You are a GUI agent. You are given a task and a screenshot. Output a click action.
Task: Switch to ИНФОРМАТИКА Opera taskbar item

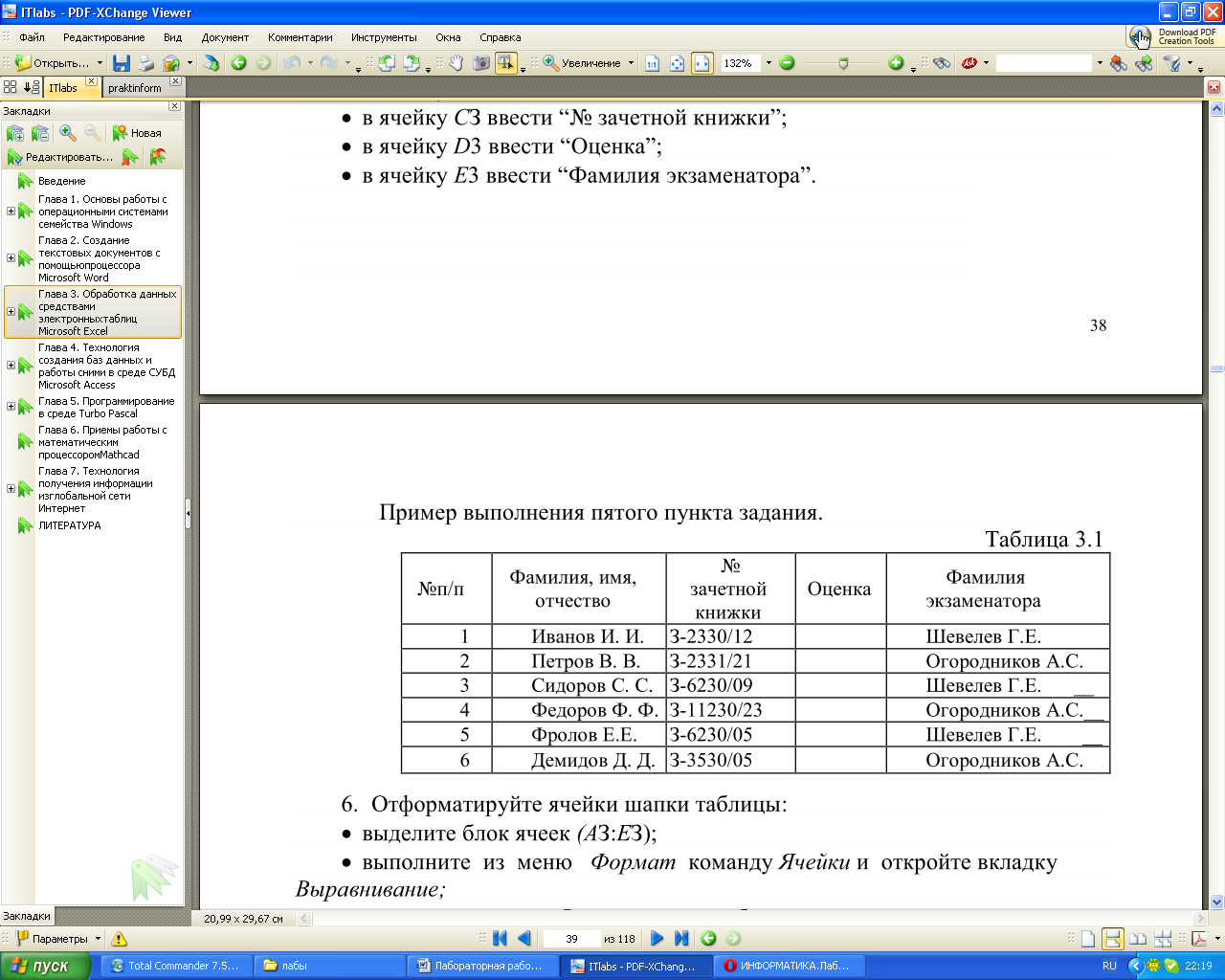(791, 966)
